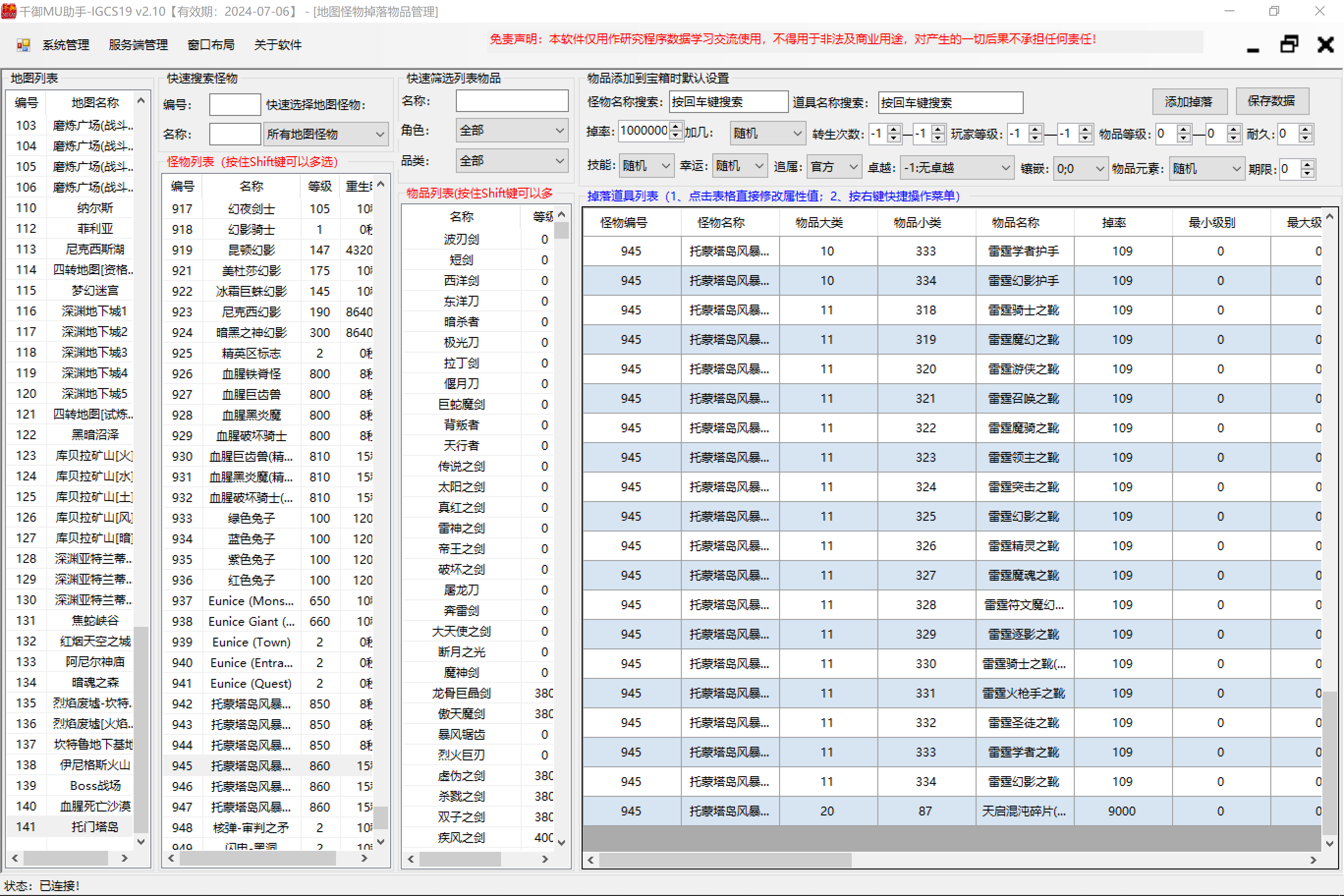The width and height of the screenshot is (1344, 896).
Task: Open the 幸运 dropdown
Action: (739, 167)
